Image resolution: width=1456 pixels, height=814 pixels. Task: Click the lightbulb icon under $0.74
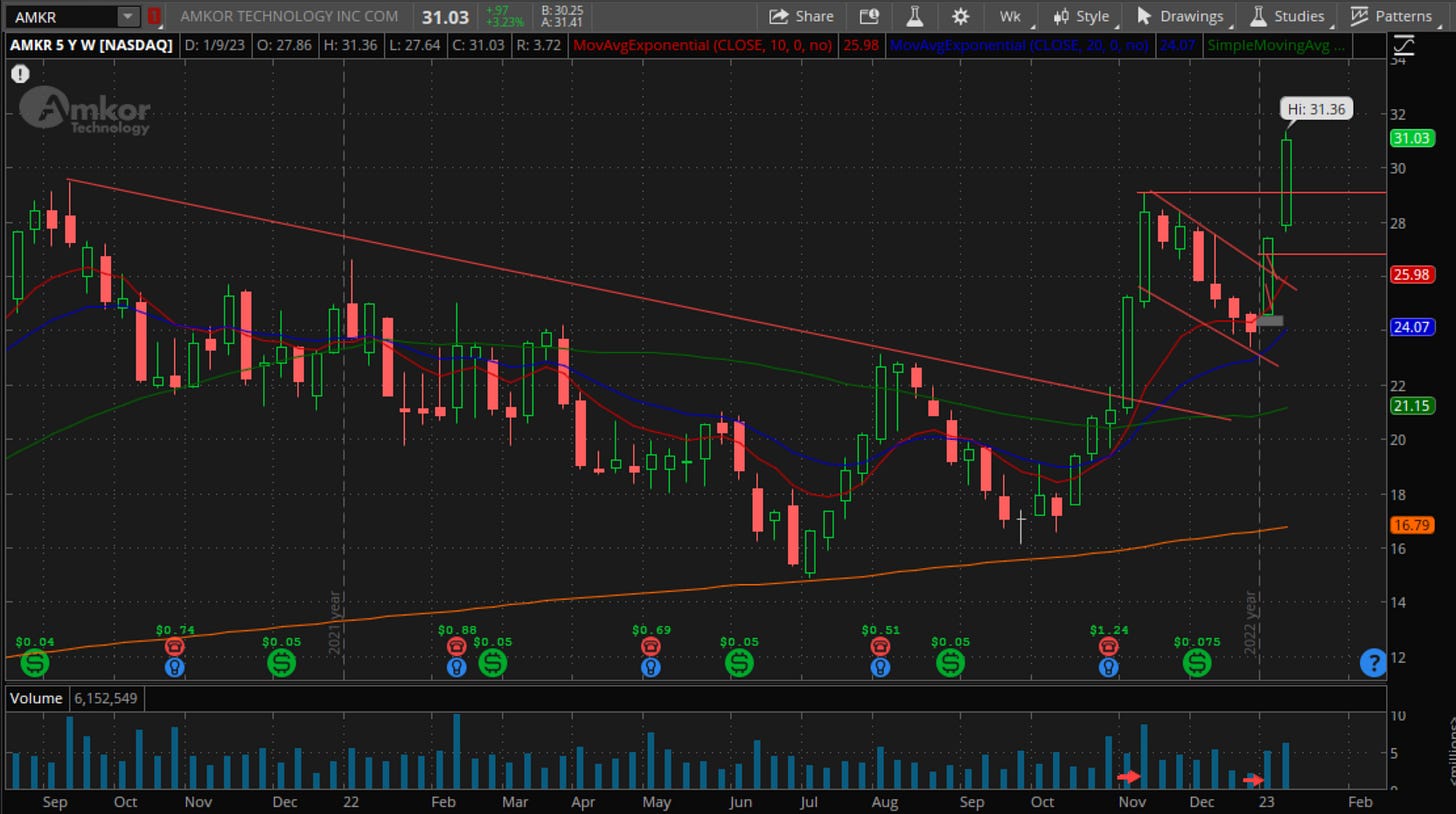click(x=174, y=667)
